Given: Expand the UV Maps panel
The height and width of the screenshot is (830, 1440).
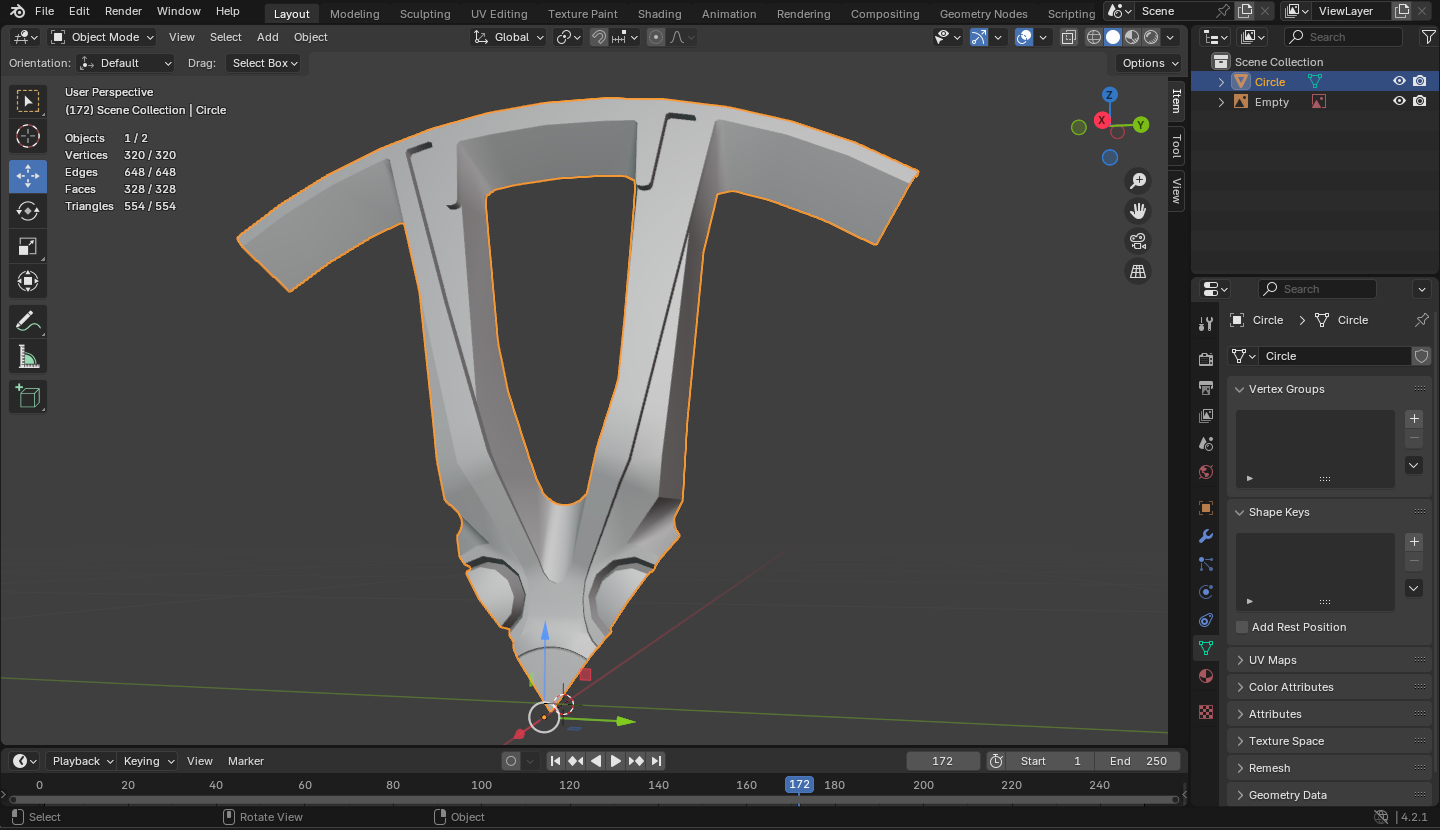Looking at the screenshot, I should [1330, 660].
